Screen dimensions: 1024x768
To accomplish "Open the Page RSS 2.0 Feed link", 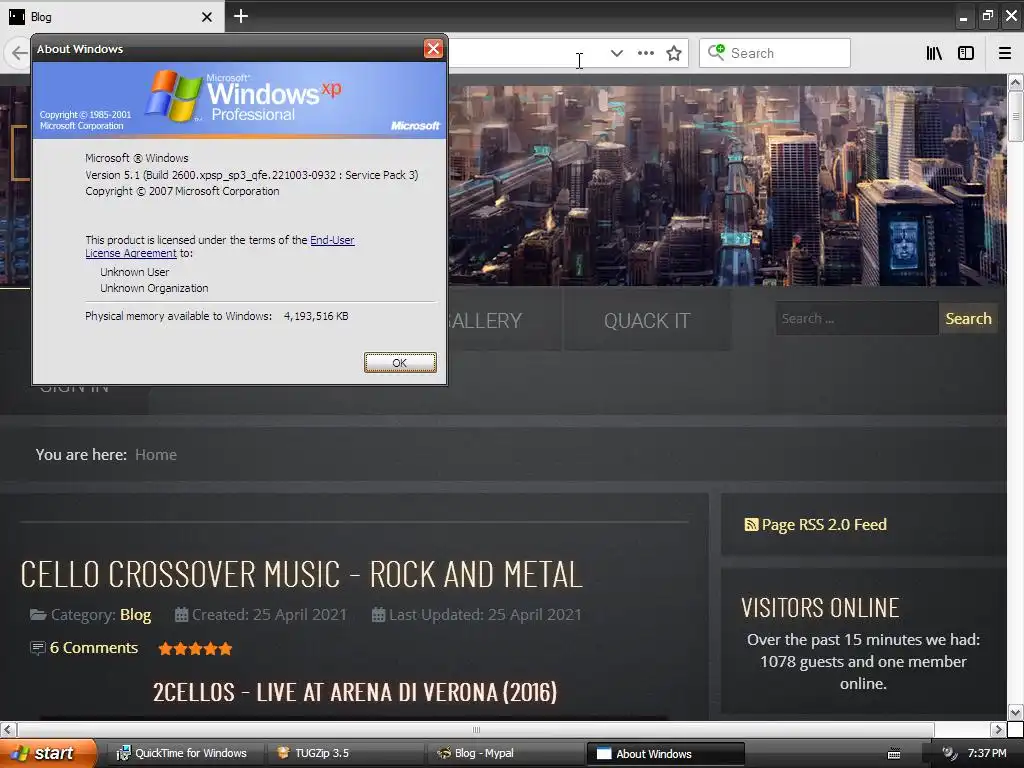I will point(824,524).
